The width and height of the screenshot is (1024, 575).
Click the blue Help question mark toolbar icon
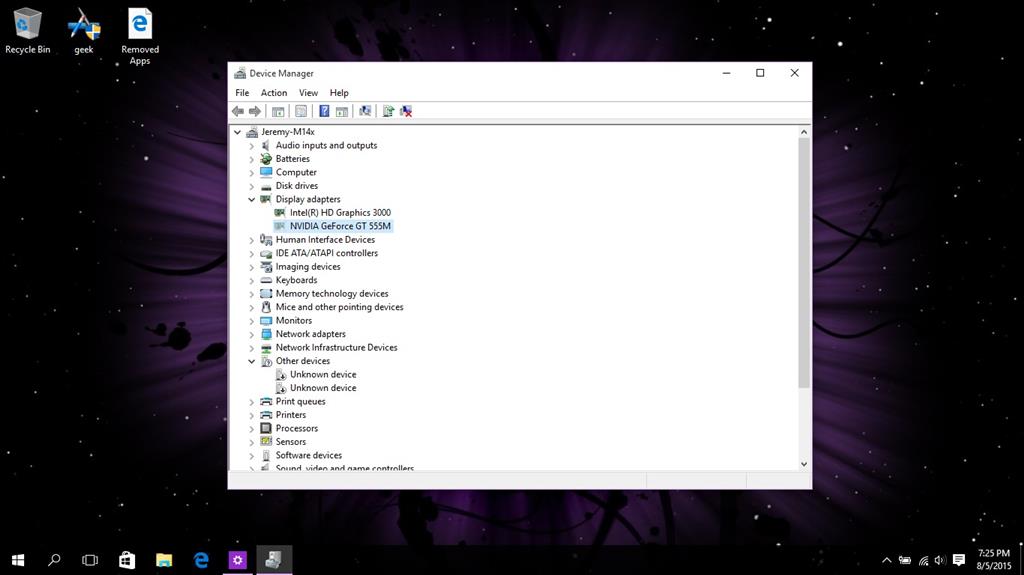click(324, 112)
